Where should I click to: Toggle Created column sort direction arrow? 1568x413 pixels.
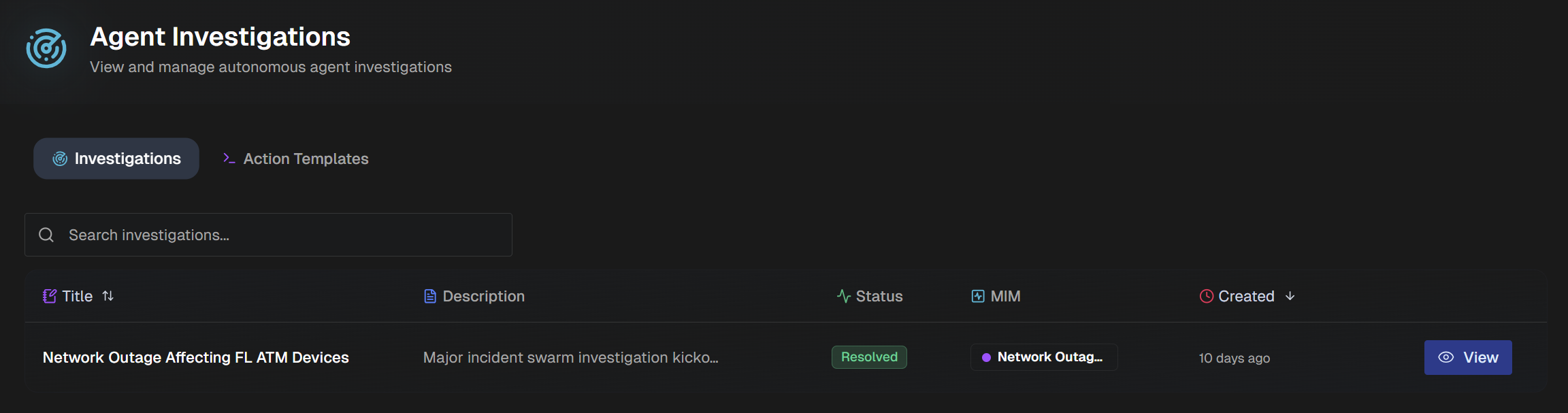click(x=1290, y=297)
